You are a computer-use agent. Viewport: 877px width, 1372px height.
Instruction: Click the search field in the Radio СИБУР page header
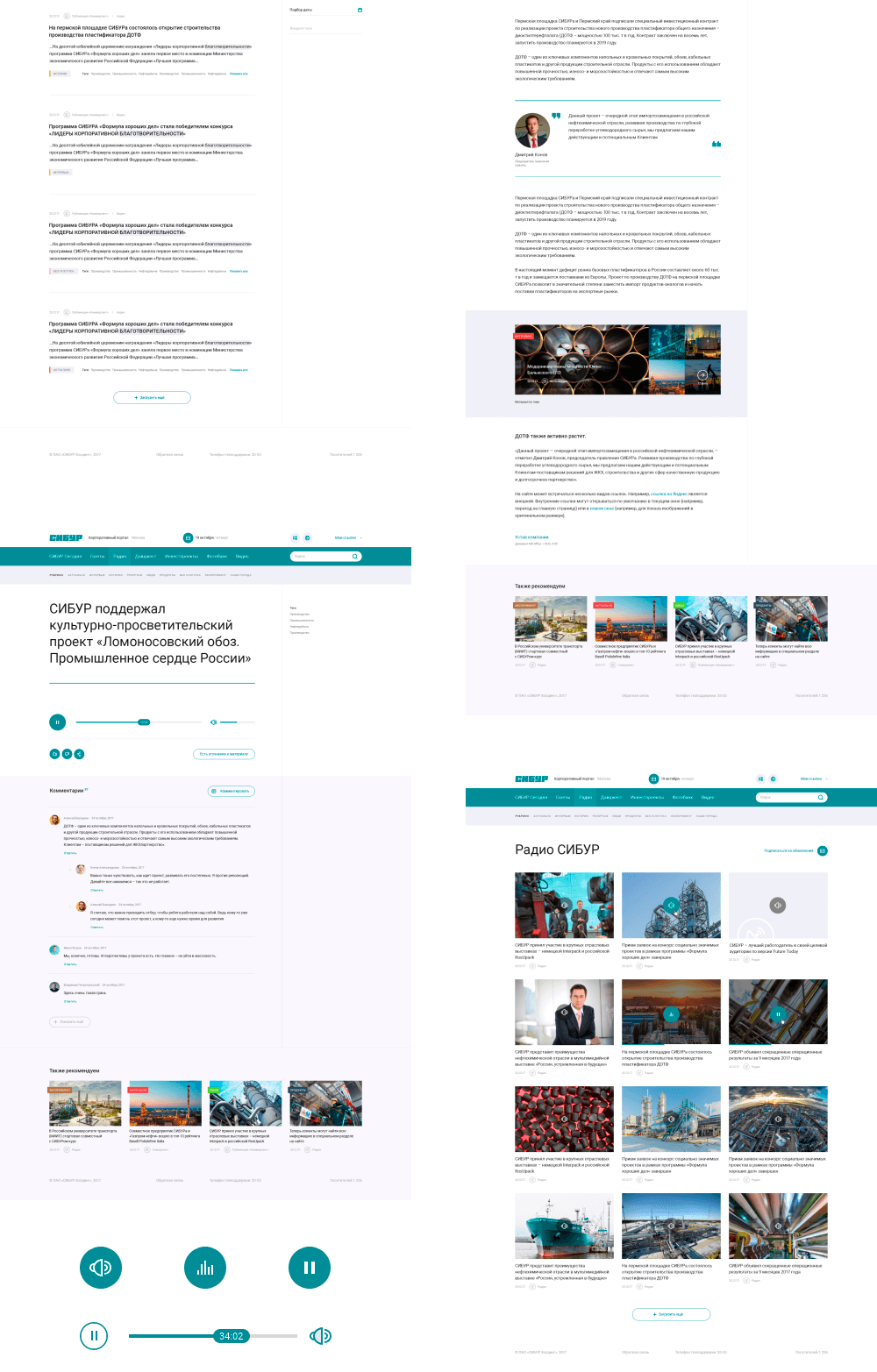[x=787, y=798]
